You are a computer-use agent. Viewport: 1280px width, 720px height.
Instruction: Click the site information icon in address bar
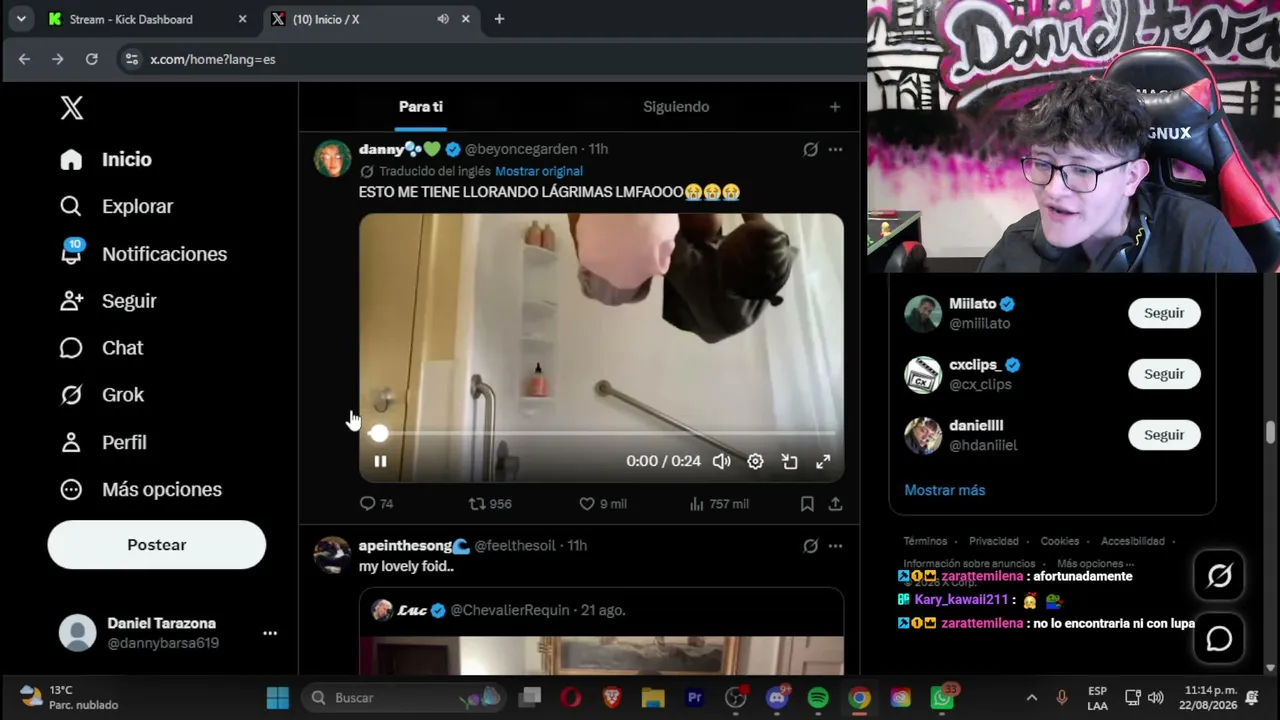point(131,59)
